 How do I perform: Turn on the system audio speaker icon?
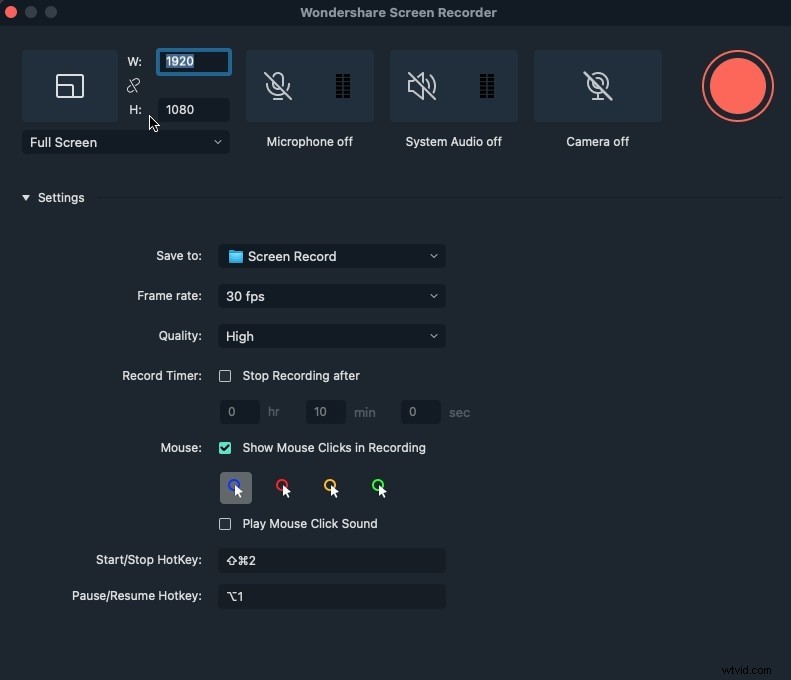422,87
